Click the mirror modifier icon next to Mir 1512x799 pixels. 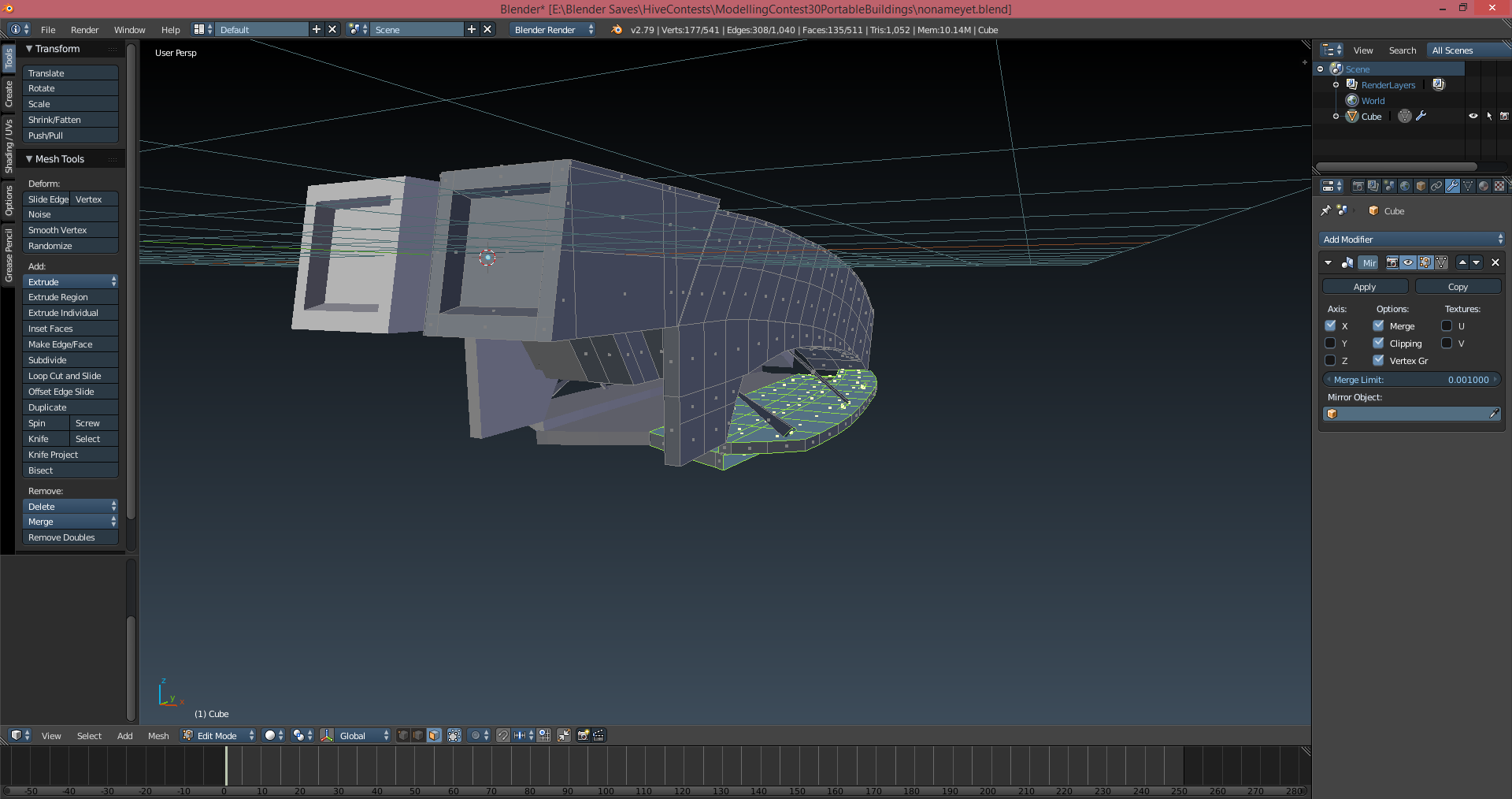click(x=1347, y=262)
